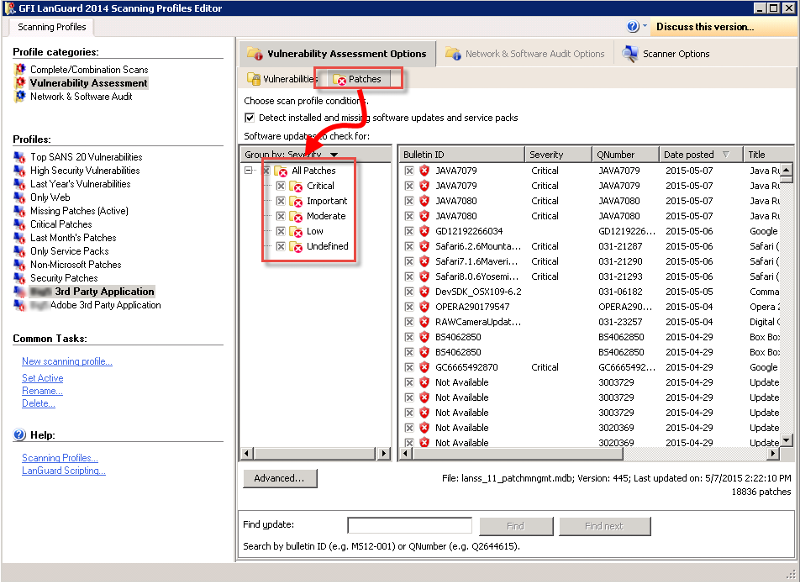
Task: Click the Network & Software Audit Options folder icon
Action: tap(453, 54)
